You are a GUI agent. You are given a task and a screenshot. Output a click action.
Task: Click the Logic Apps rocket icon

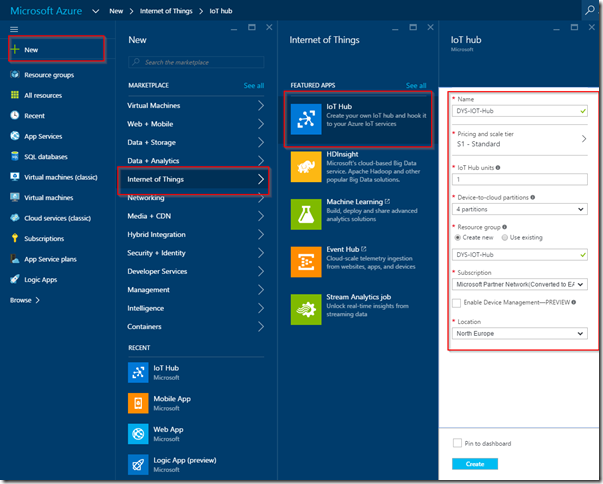tap(15, 279)
